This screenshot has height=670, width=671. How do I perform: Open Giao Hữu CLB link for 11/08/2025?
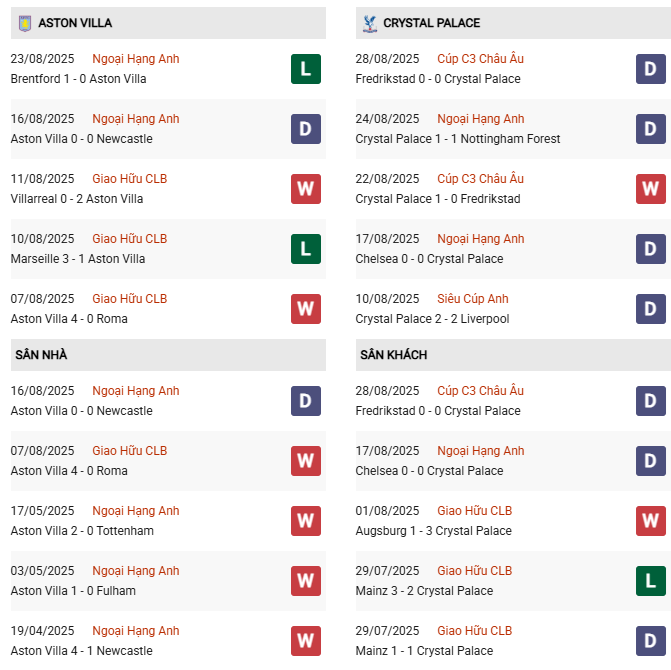pos(129,179)
